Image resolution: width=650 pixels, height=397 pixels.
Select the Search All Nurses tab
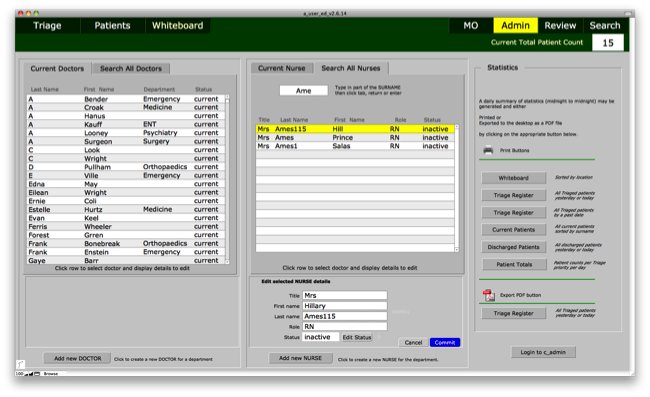click(351, 68)
